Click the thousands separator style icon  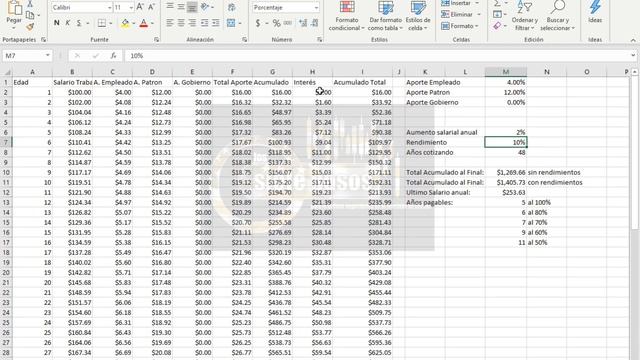(288, 23)
